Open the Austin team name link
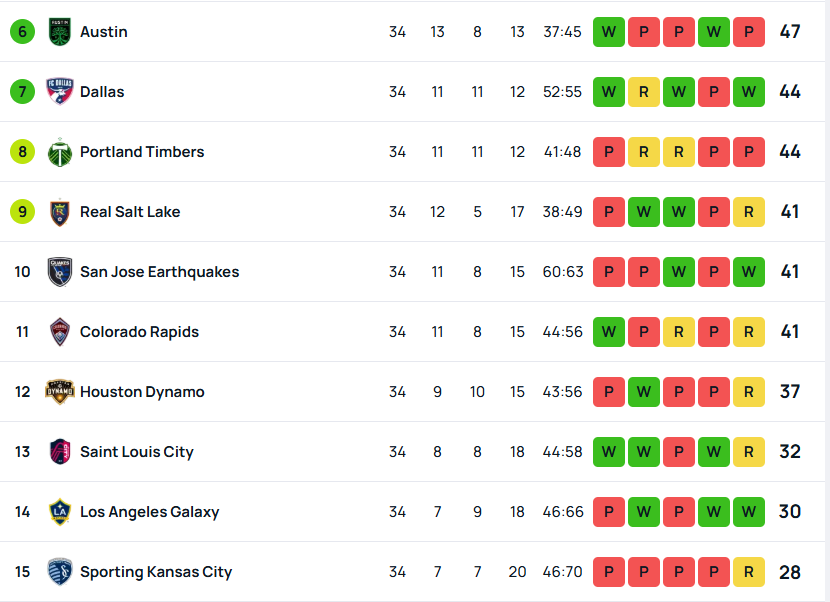Screen dimensions: 830x602 pyautogui.click(x=104, y=32)
